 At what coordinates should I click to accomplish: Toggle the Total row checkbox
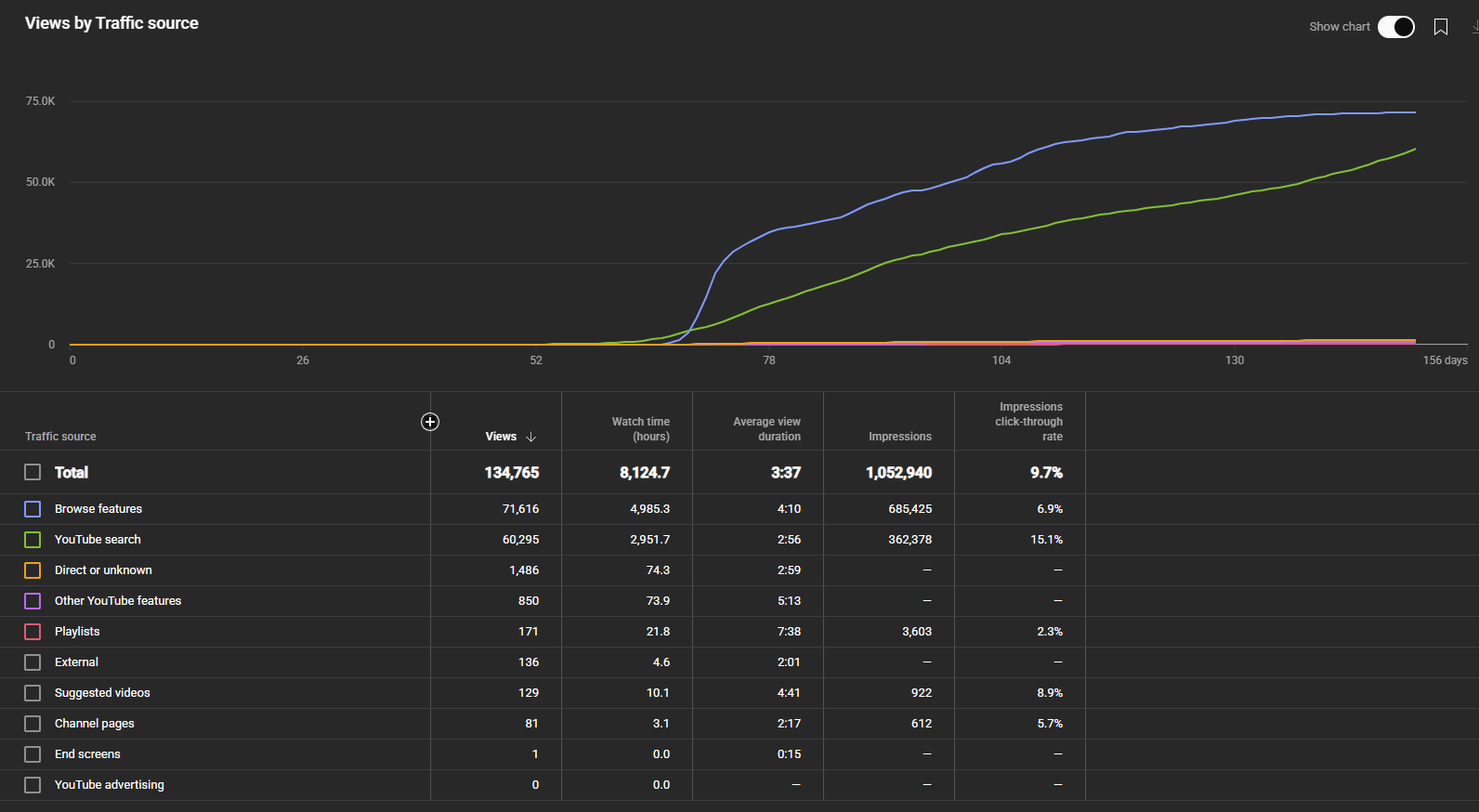[33, 472]
